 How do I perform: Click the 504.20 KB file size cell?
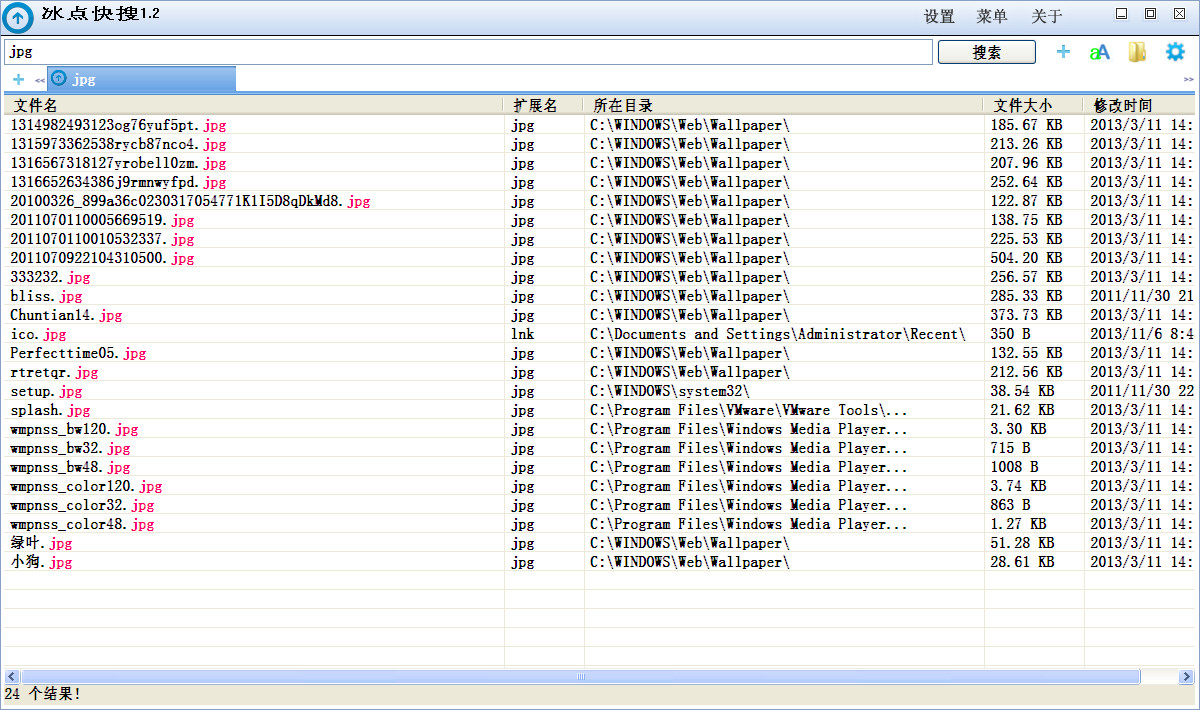[1026, 258]
